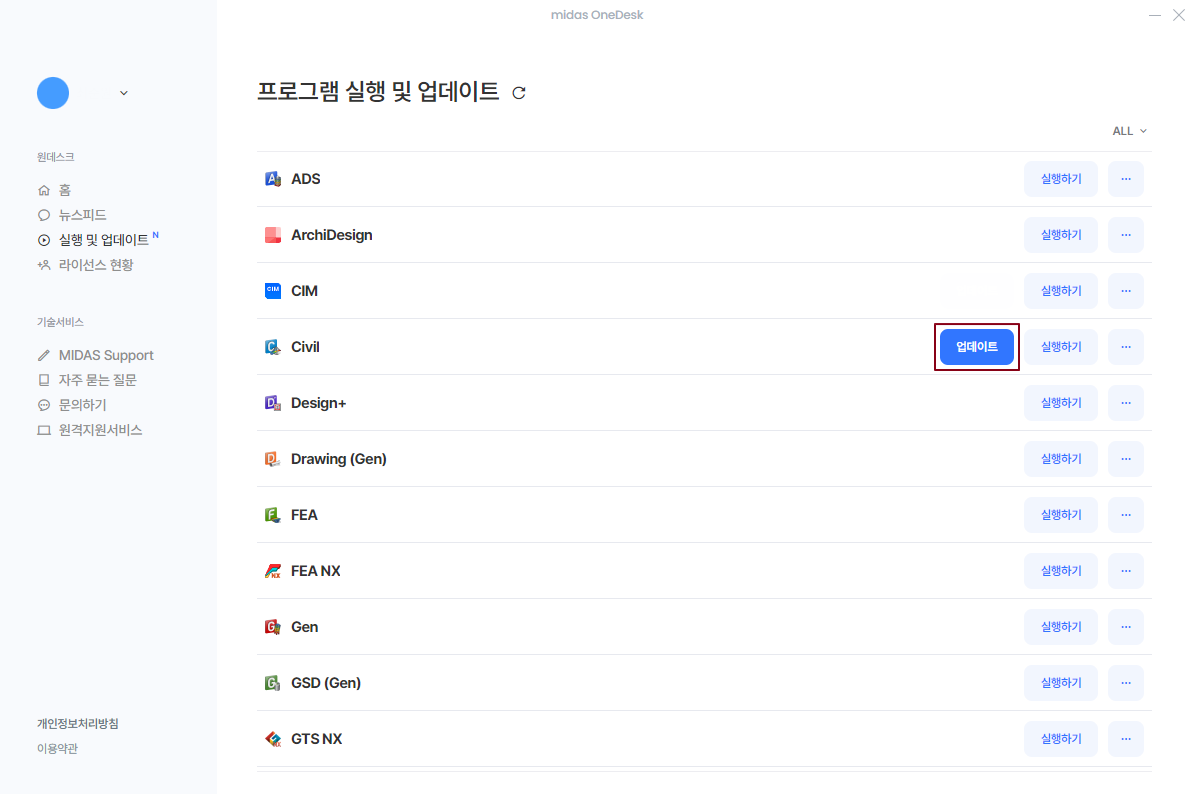Screen dimensions: 1193x794
Task: Click the 자주 묻는 질문 book icon
Action: click(x=44, y=380)
